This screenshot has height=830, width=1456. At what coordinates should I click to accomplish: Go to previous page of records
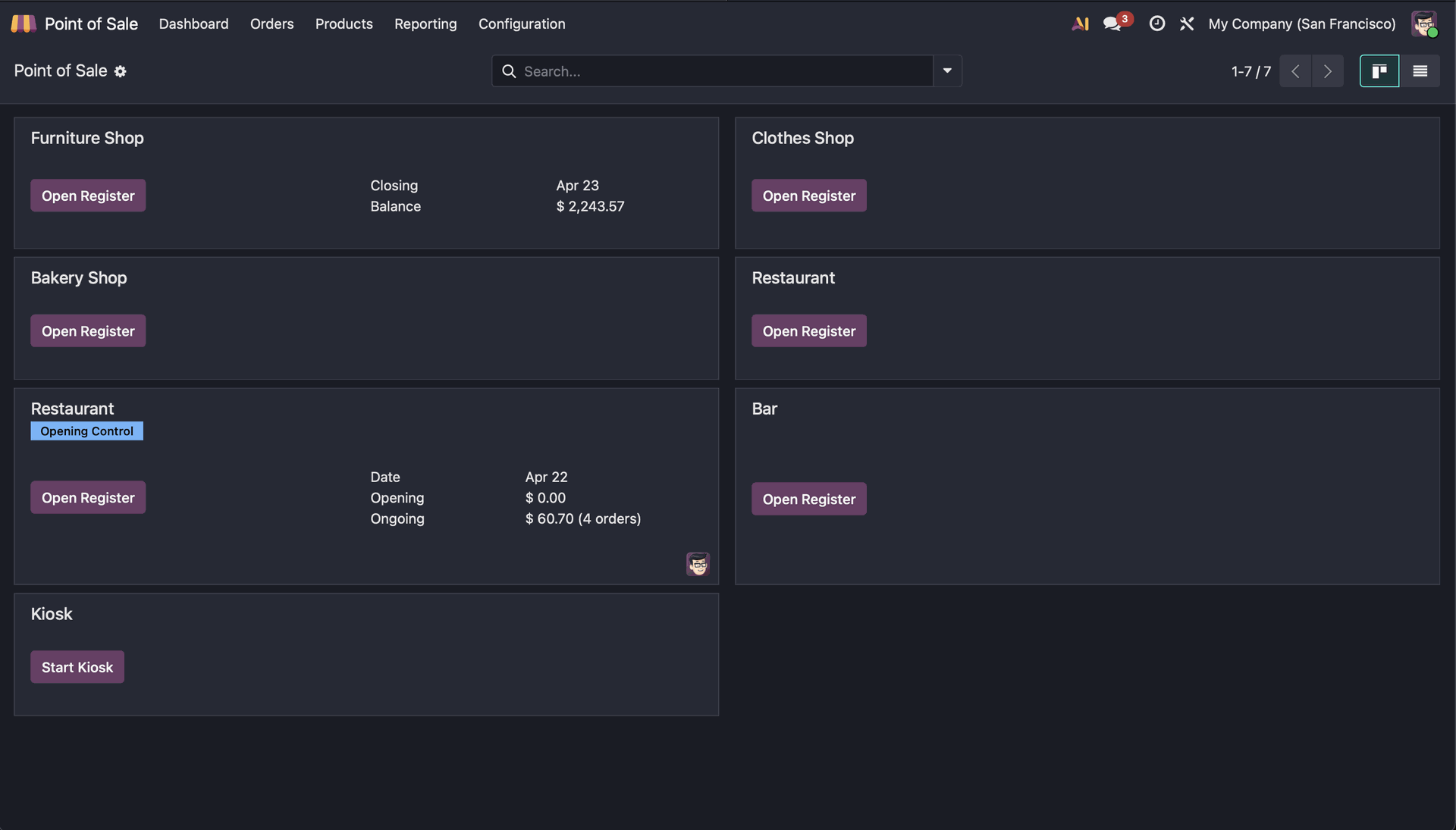pos(1295,71)
